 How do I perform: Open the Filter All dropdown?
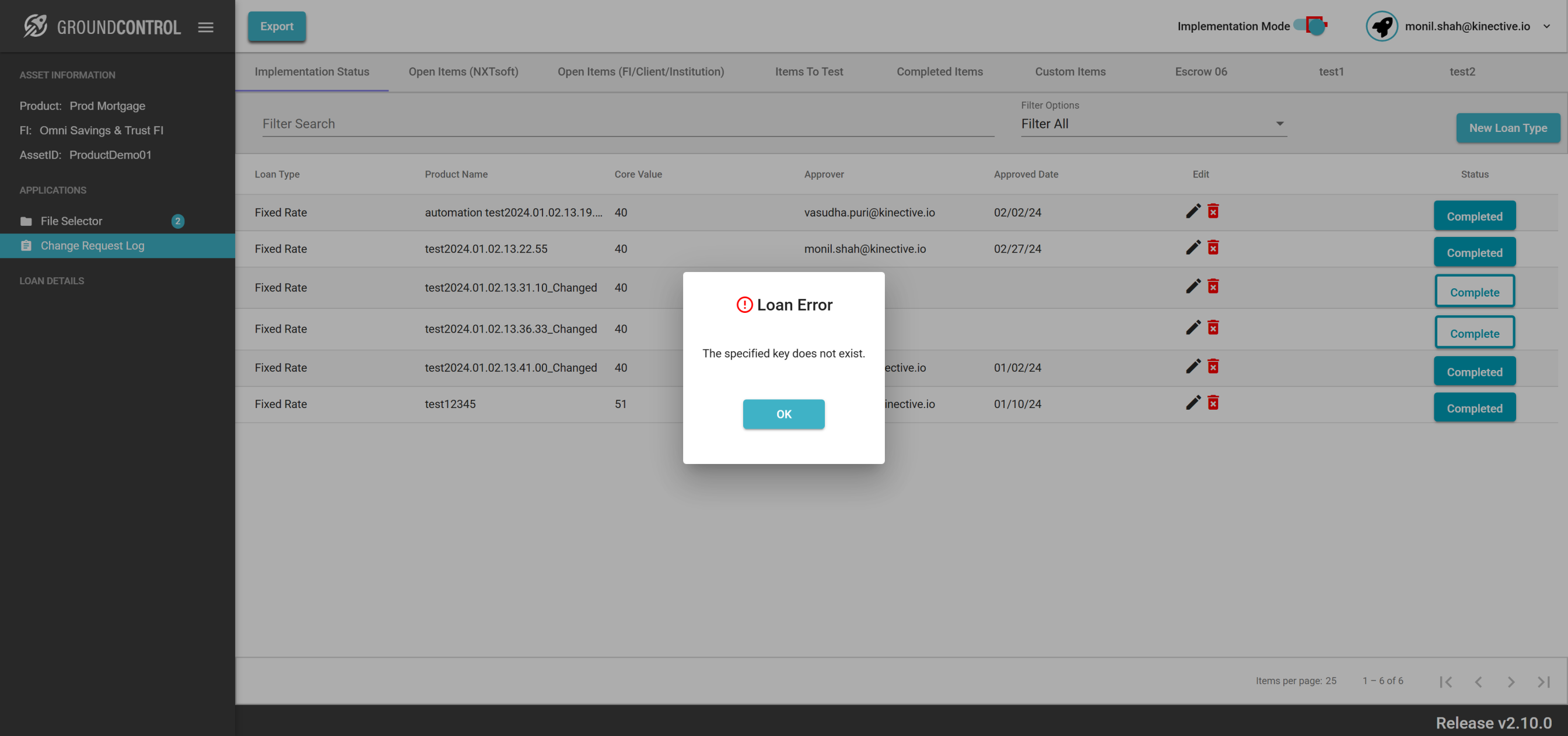1153,124
